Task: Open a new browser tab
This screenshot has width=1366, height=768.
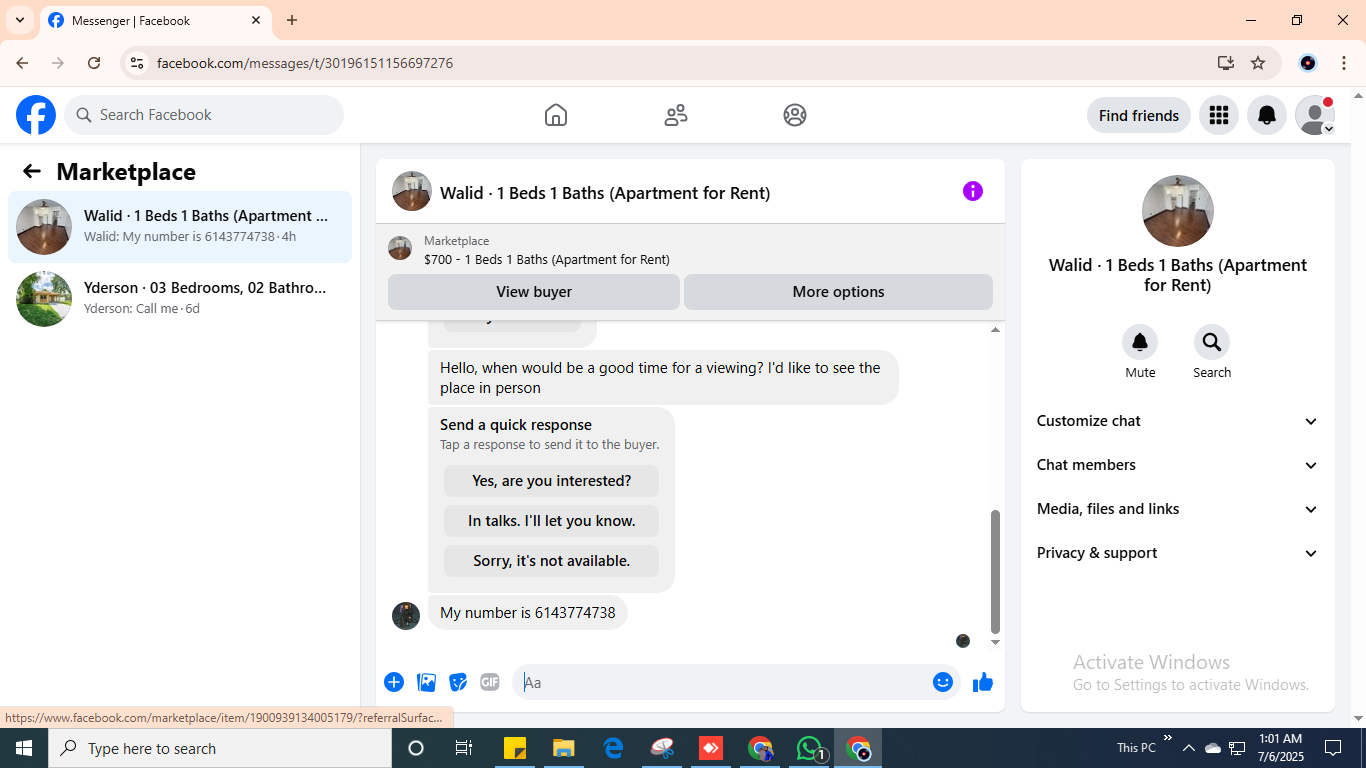Action: [x=292, y=20]
